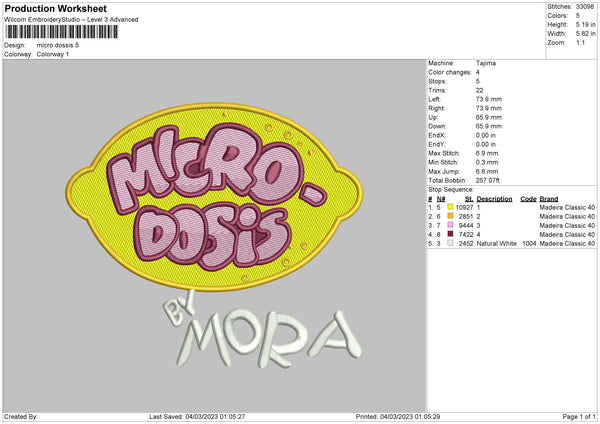Click the 'Brand' column header
Viewport: 600px width, 424px height.
[549, 199]
